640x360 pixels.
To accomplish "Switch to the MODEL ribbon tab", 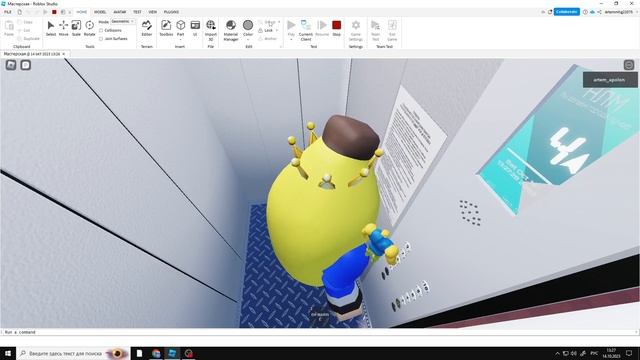I will tap(100, 12).
